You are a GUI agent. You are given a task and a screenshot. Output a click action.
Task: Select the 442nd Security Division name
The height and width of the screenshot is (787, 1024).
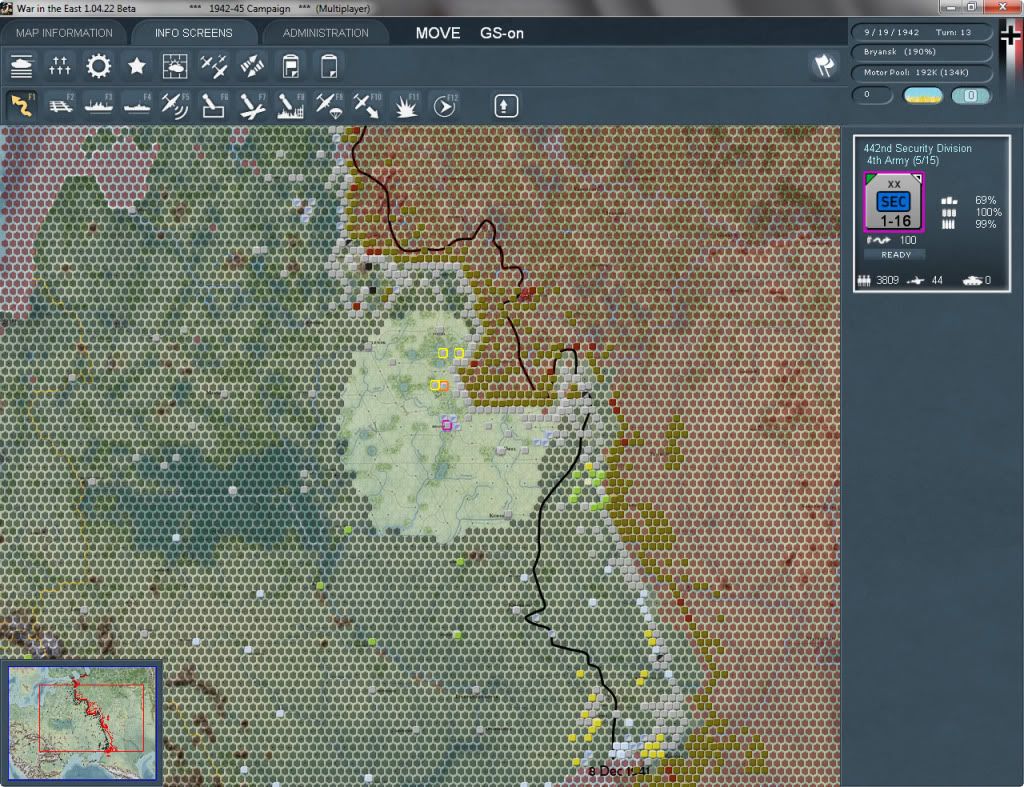[918, 148]
